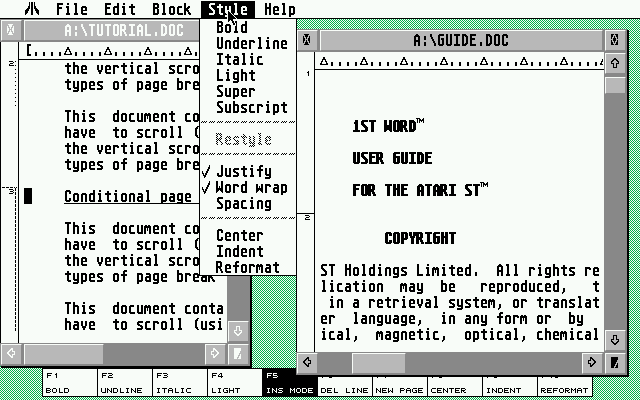The width and height of the screenshot is (640, 400).
Task: Click the INDENT function key button
Action: coord(509,386)
